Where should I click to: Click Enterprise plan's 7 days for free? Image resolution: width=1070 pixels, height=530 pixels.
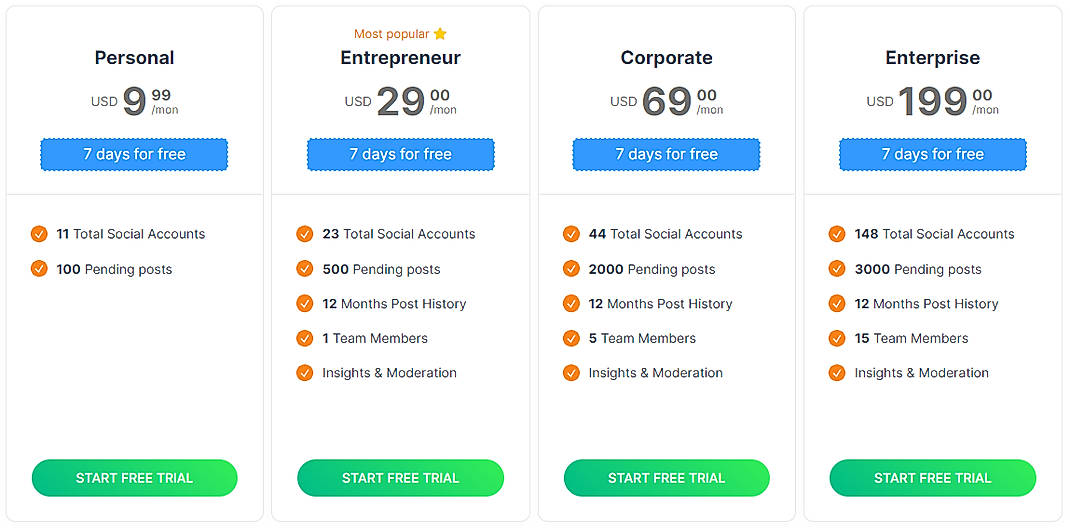932,154
